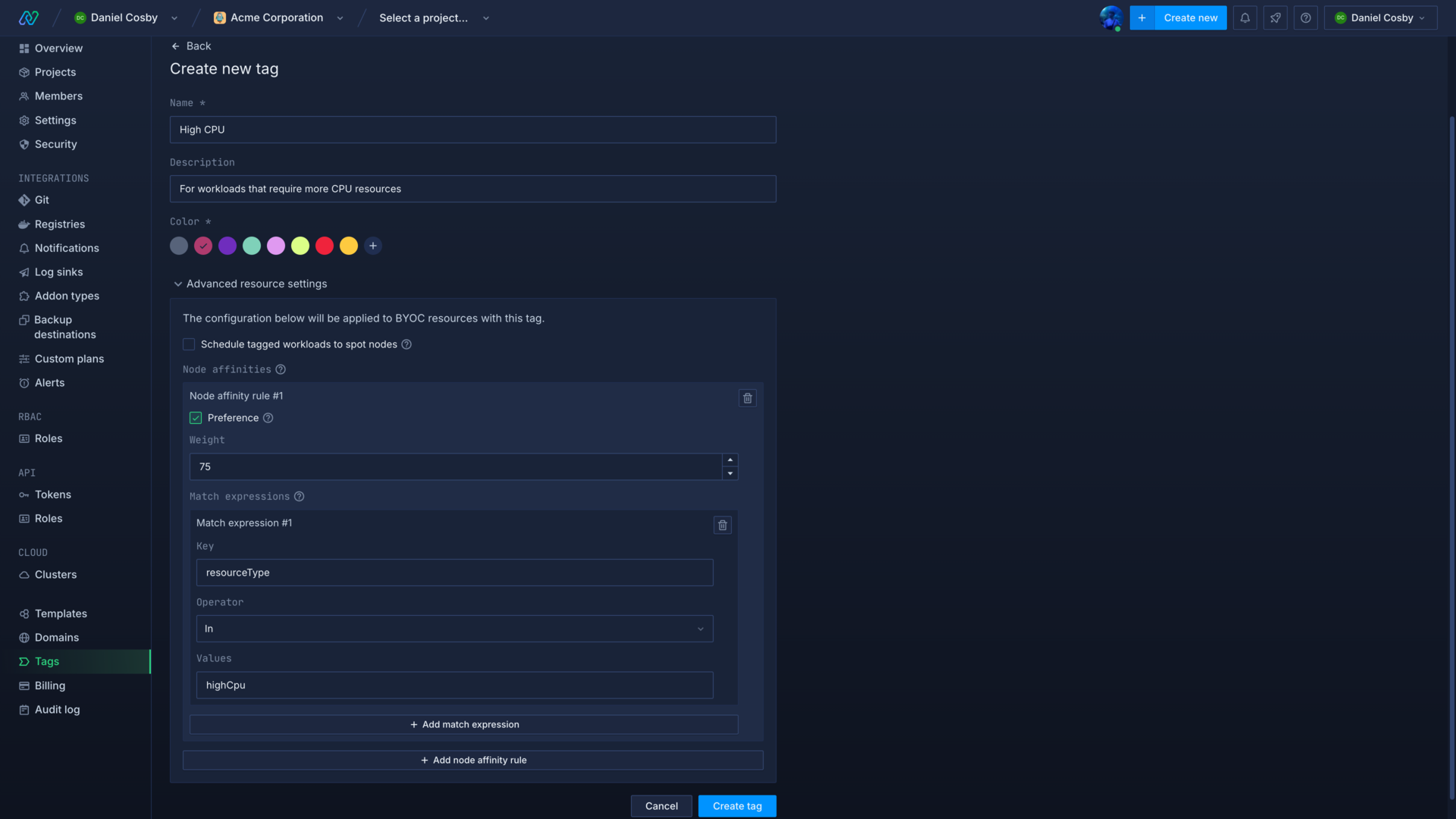
Task: Decrease Weight with down stepper arrow
Action: (x=730, y=473)
